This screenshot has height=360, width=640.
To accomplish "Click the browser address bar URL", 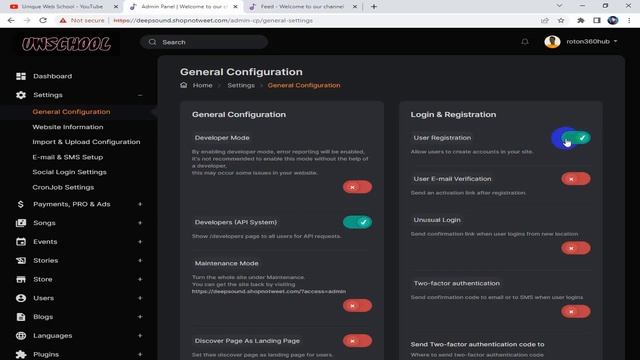I will tap(213, 20).
